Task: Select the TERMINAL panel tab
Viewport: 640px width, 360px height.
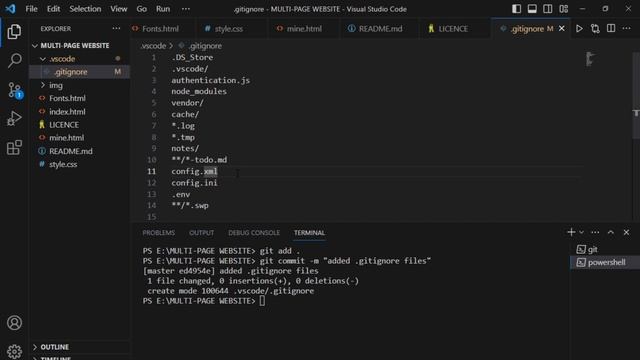Action: pos(309,233)
